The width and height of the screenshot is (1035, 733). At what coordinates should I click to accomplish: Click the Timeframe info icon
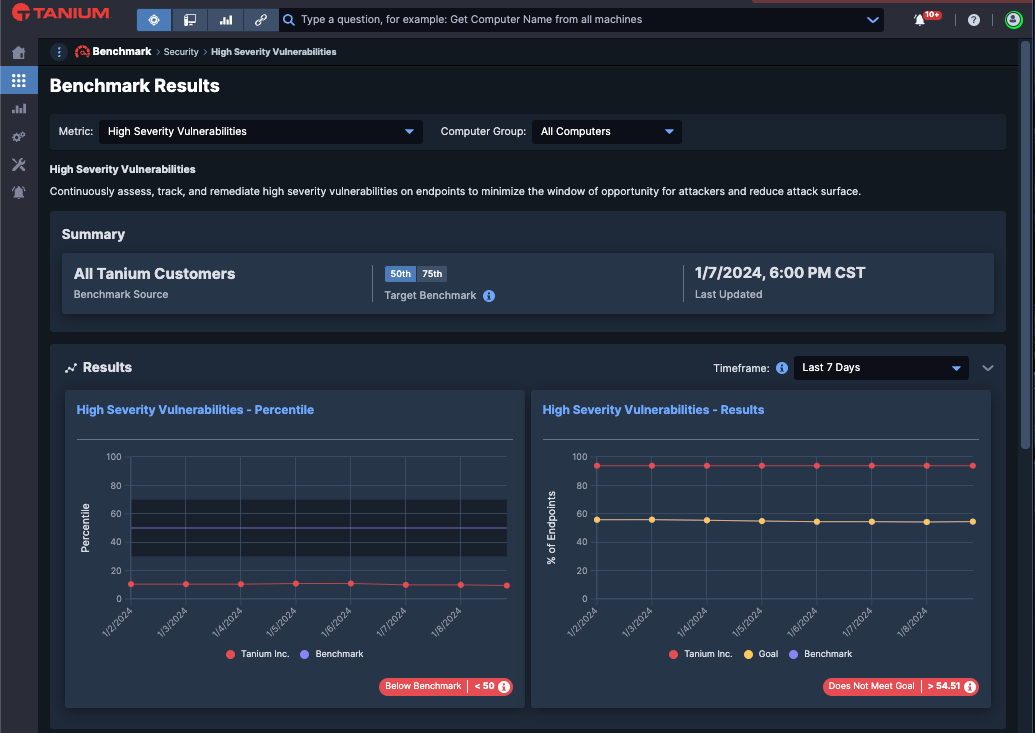click(782, 368)
